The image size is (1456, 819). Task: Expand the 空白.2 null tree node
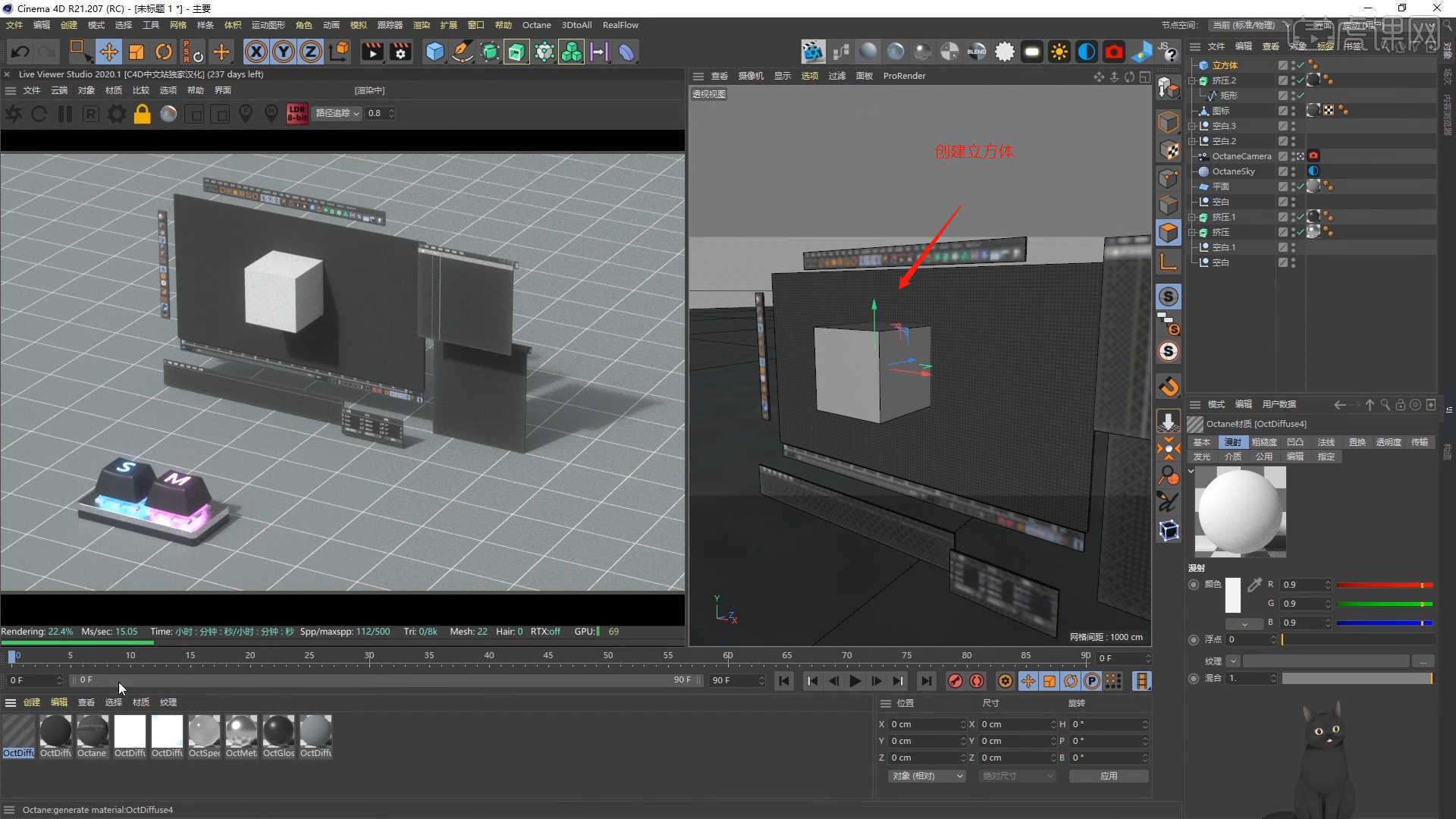point(1191,141)
